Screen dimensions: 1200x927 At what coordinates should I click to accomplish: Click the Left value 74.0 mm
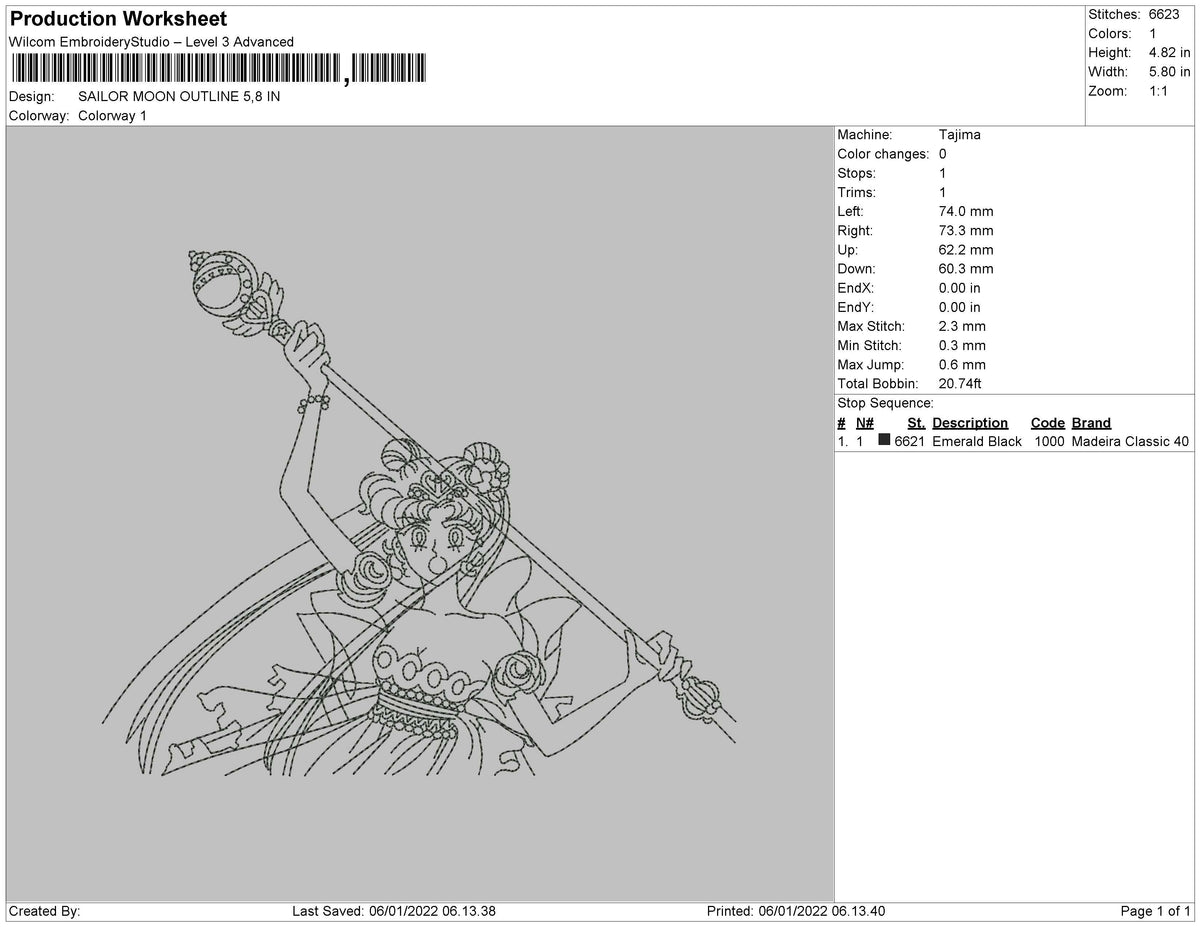966,212
